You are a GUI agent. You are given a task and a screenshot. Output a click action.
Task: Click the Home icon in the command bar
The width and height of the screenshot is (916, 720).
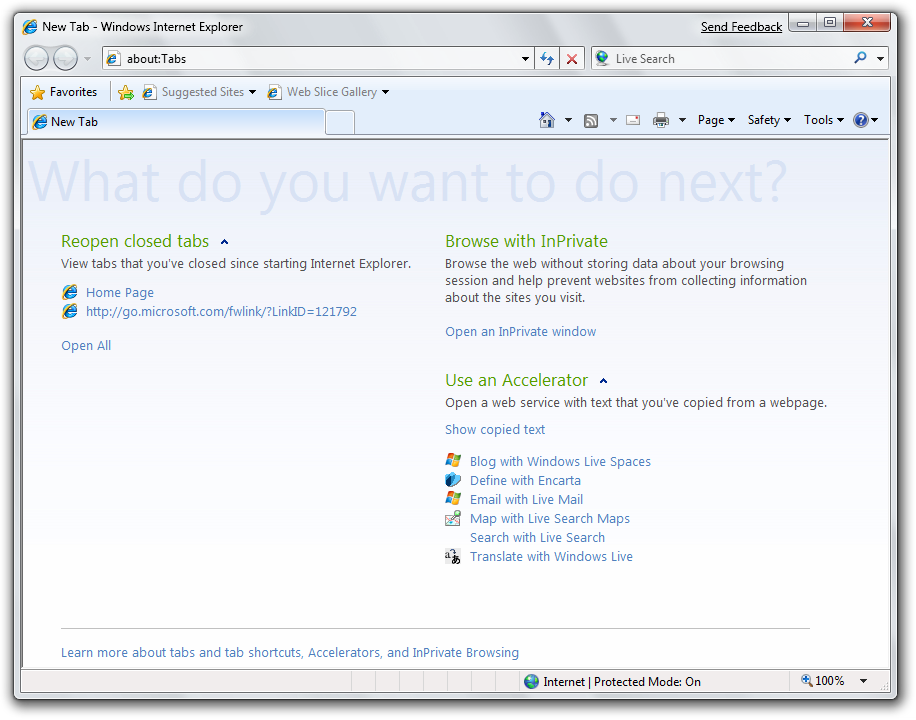(546, 120)
